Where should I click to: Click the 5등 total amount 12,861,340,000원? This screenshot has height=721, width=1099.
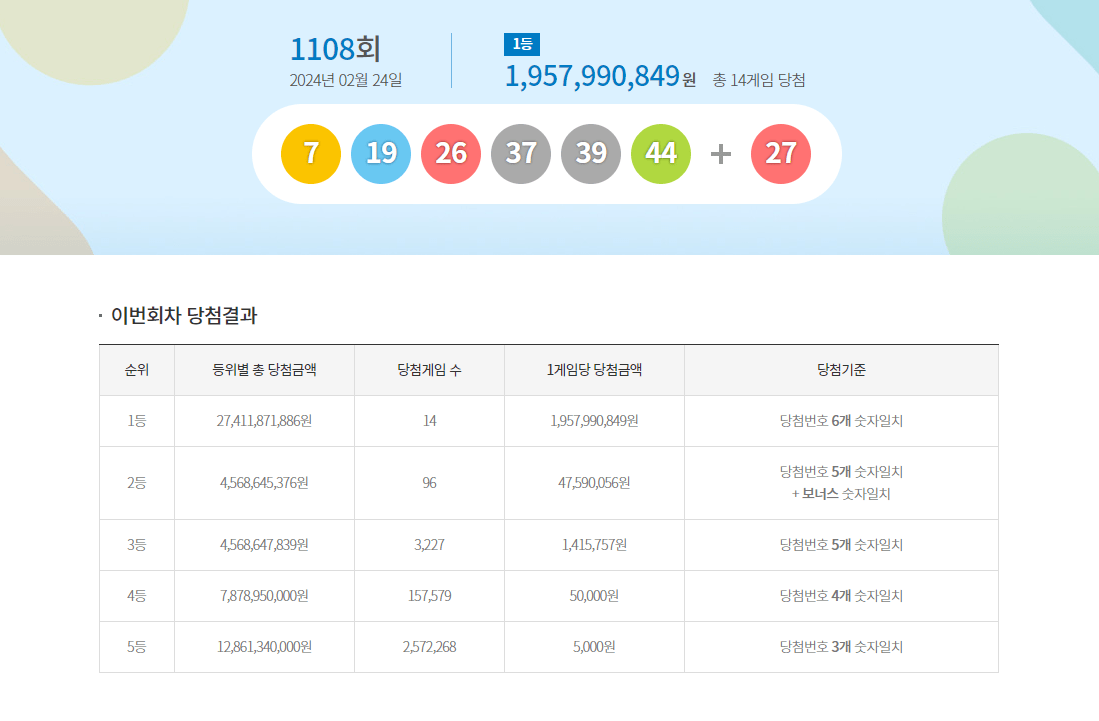pyautogui.click(x=264, y=647)
